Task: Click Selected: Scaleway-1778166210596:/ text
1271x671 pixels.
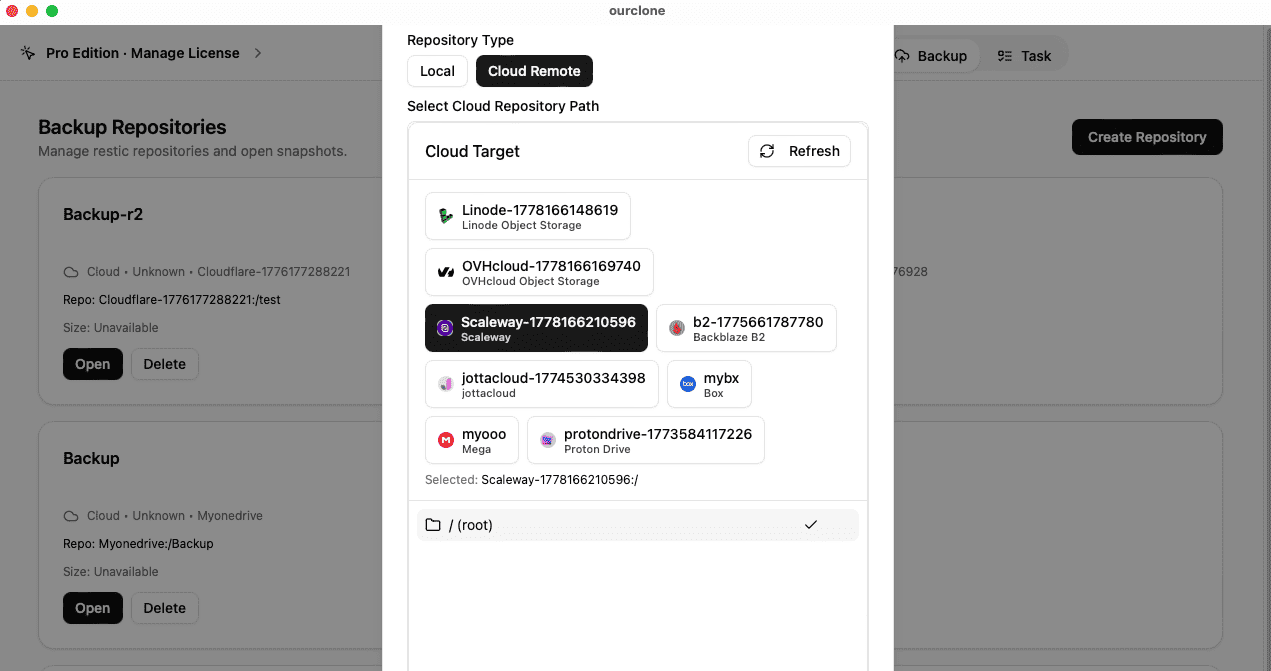Action: tap(532, 480)
